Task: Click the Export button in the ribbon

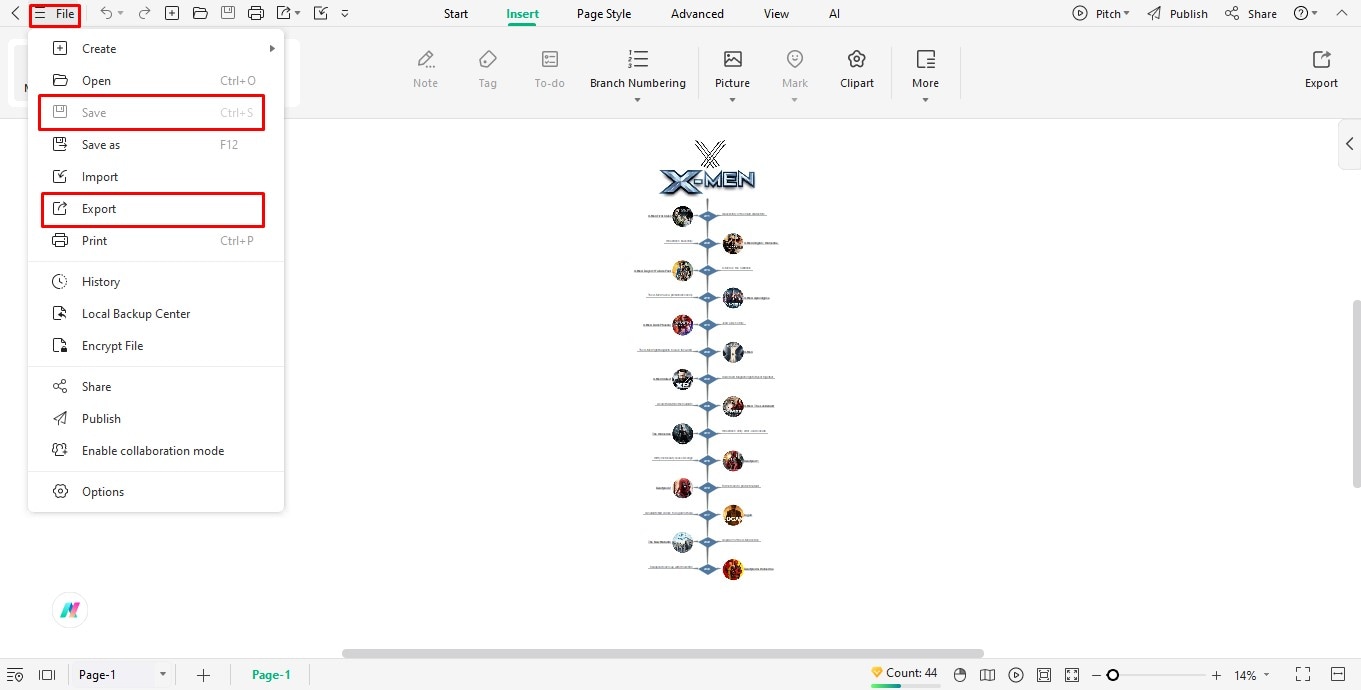Action: pos(1321,70)
